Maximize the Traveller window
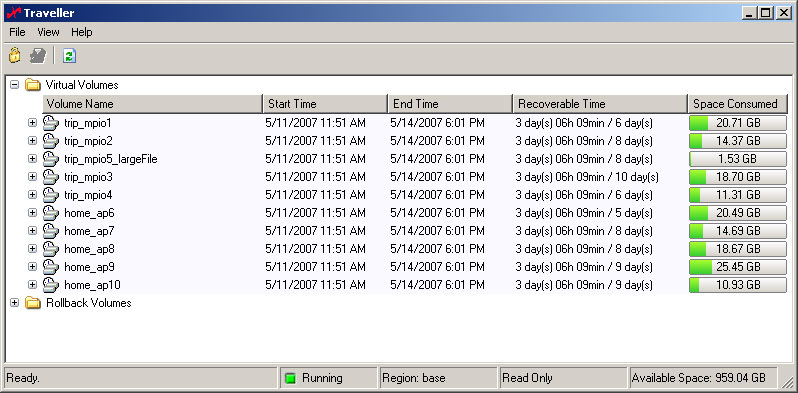Viewport: 798px width, 393px height. pyautogui.click(x=765, y=13)
